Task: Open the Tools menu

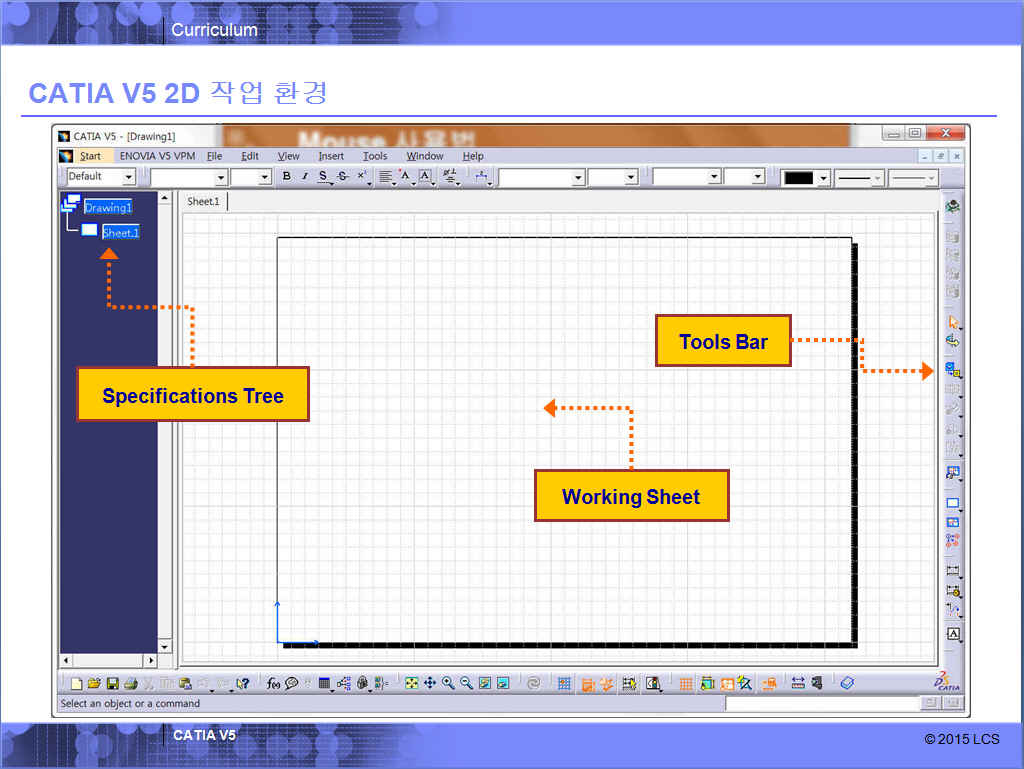Action: pyautogui.click(x=375, y=156)
